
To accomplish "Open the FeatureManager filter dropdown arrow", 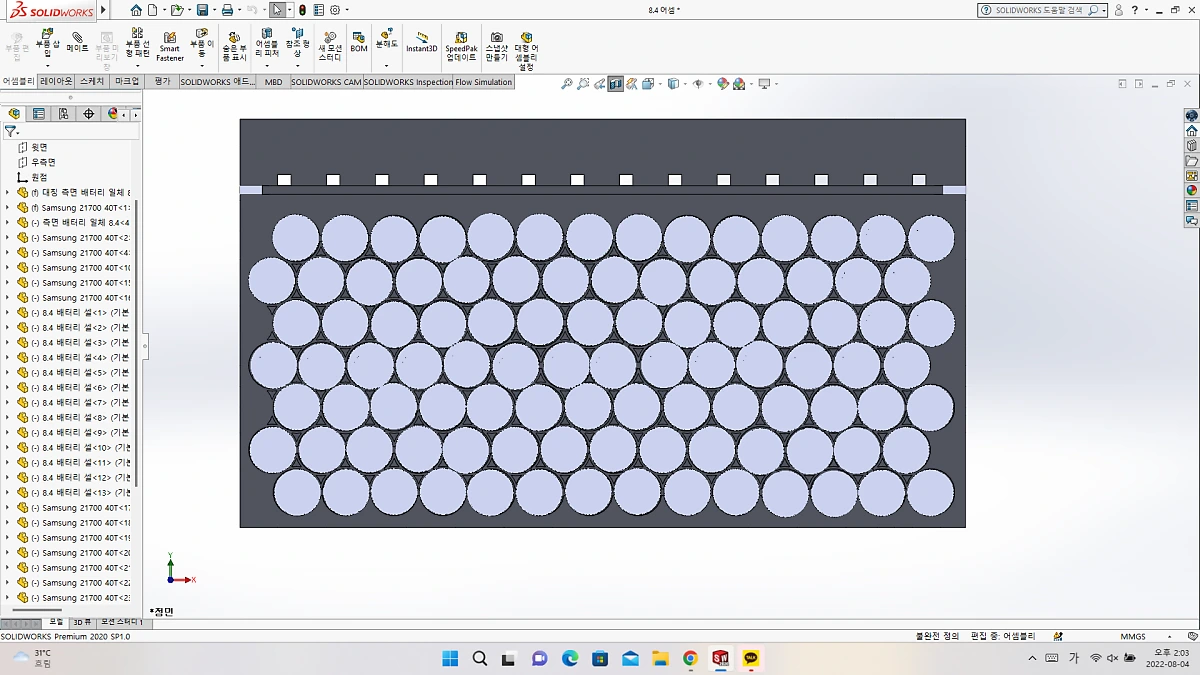I will click(x=18, y=129).
